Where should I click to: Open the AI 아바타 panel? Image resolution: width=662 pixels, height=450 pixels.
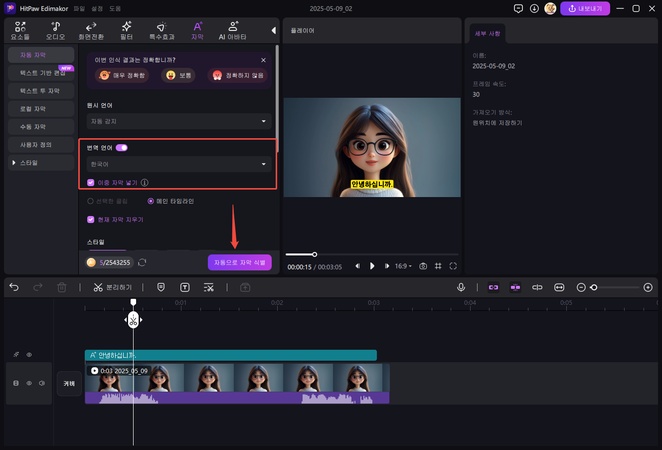(232, 30)
